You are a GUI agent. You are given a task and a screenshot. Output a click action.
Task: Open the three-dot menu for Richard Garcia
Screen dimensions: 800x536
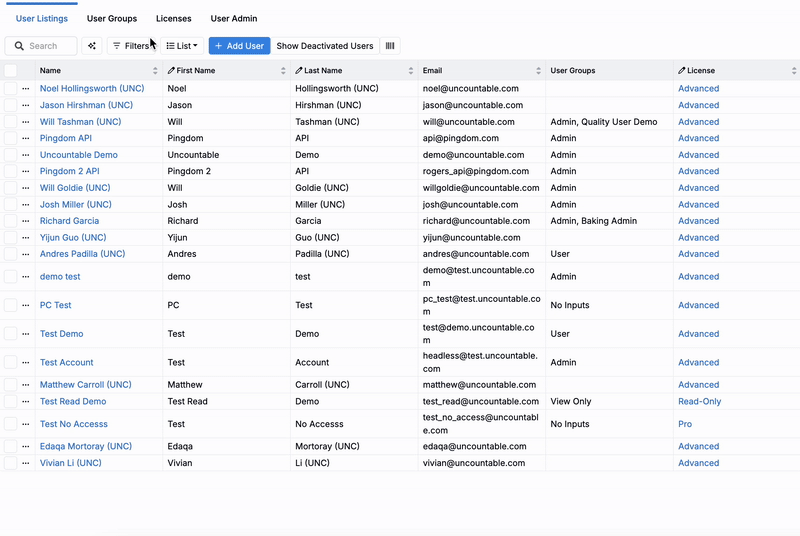click(x=26, y=221)
